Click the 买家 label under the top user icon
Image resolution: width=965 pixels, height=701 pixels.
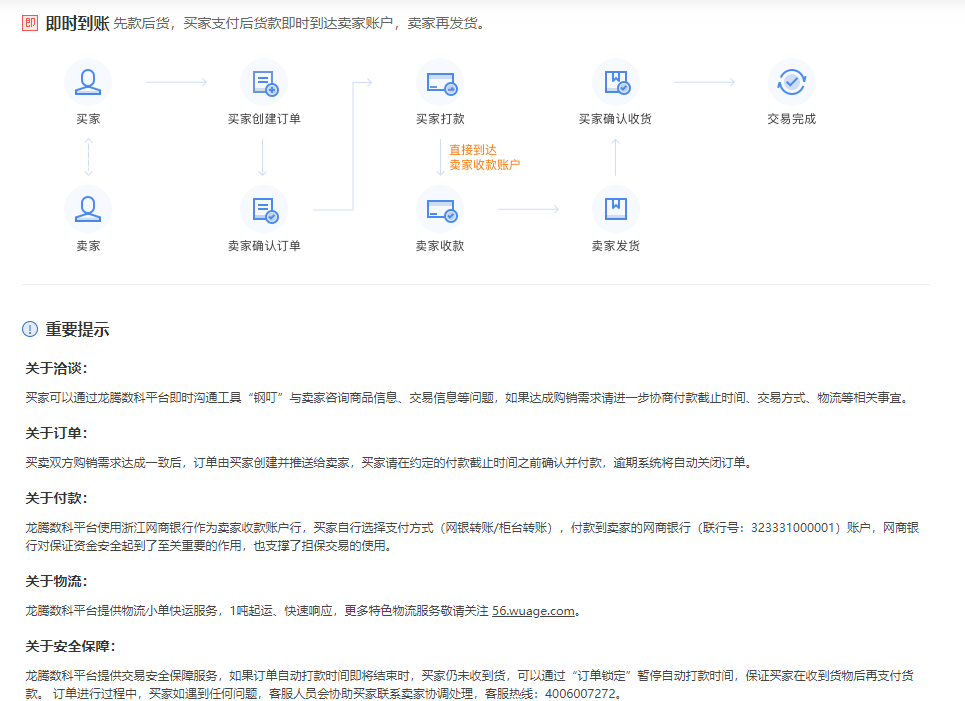click(x=88, y=119)
